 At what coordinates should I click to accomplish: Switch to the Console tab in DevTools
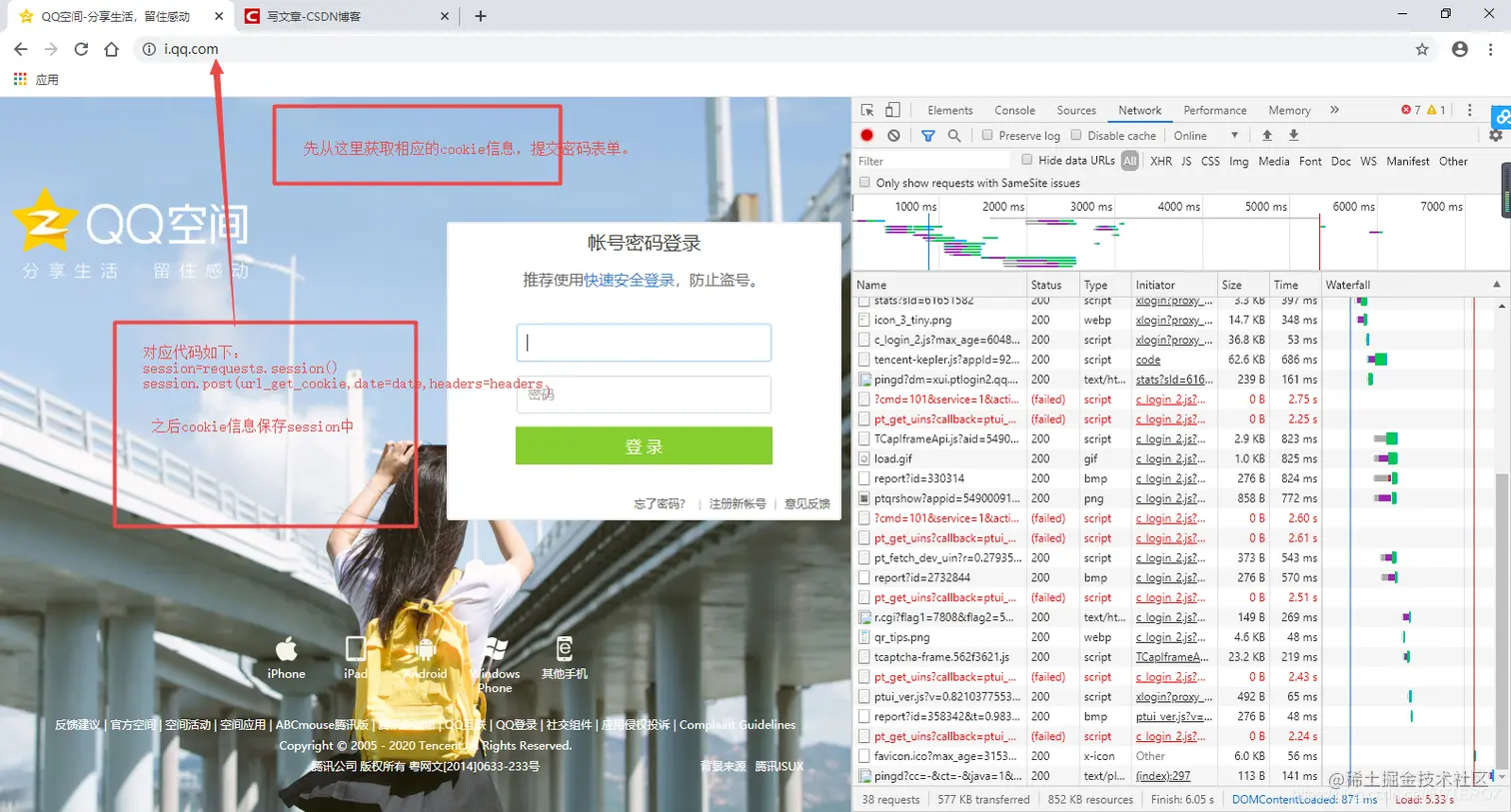click(1014, 110)
